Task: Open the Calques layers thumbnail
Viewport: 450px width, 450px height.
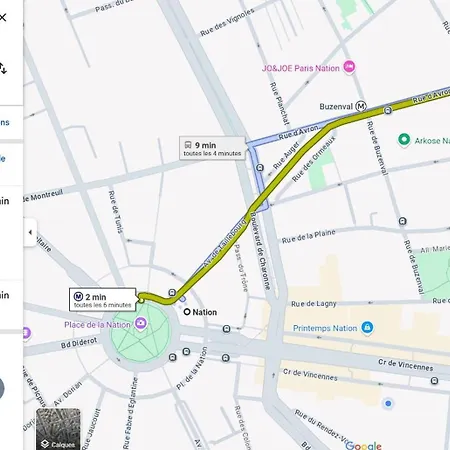Action: point(58,429)
